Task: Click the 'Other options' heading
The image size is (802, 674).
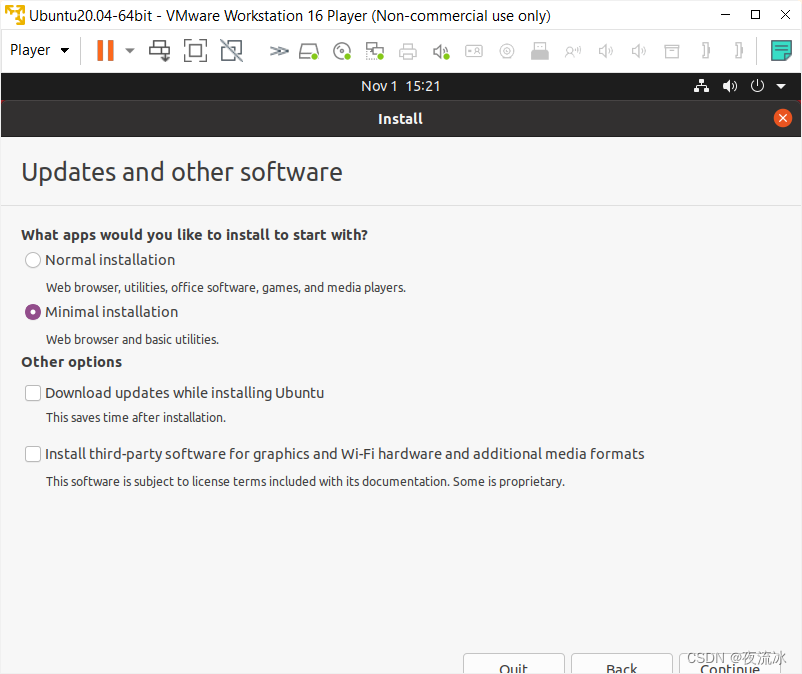Action: (72, 362)
